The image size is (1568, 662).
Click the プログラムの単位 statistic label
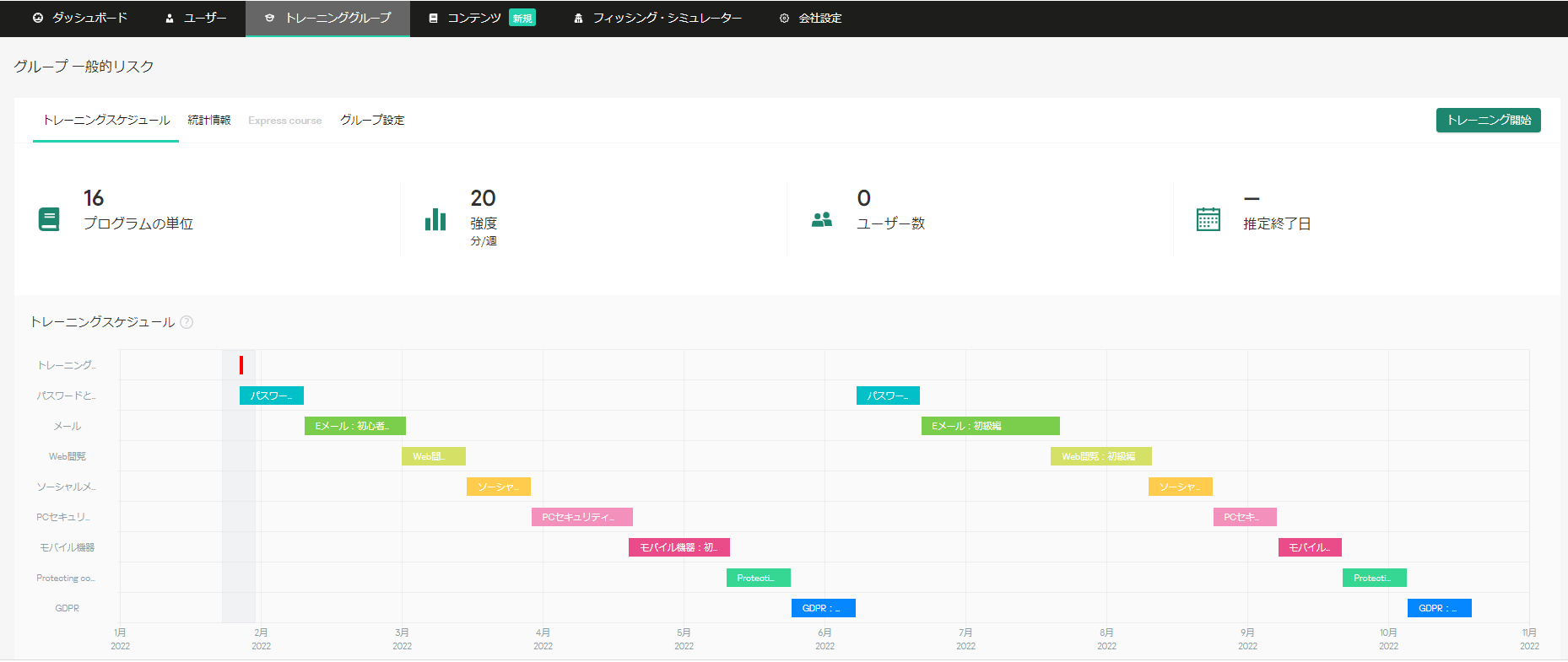[x=138, y=223]
